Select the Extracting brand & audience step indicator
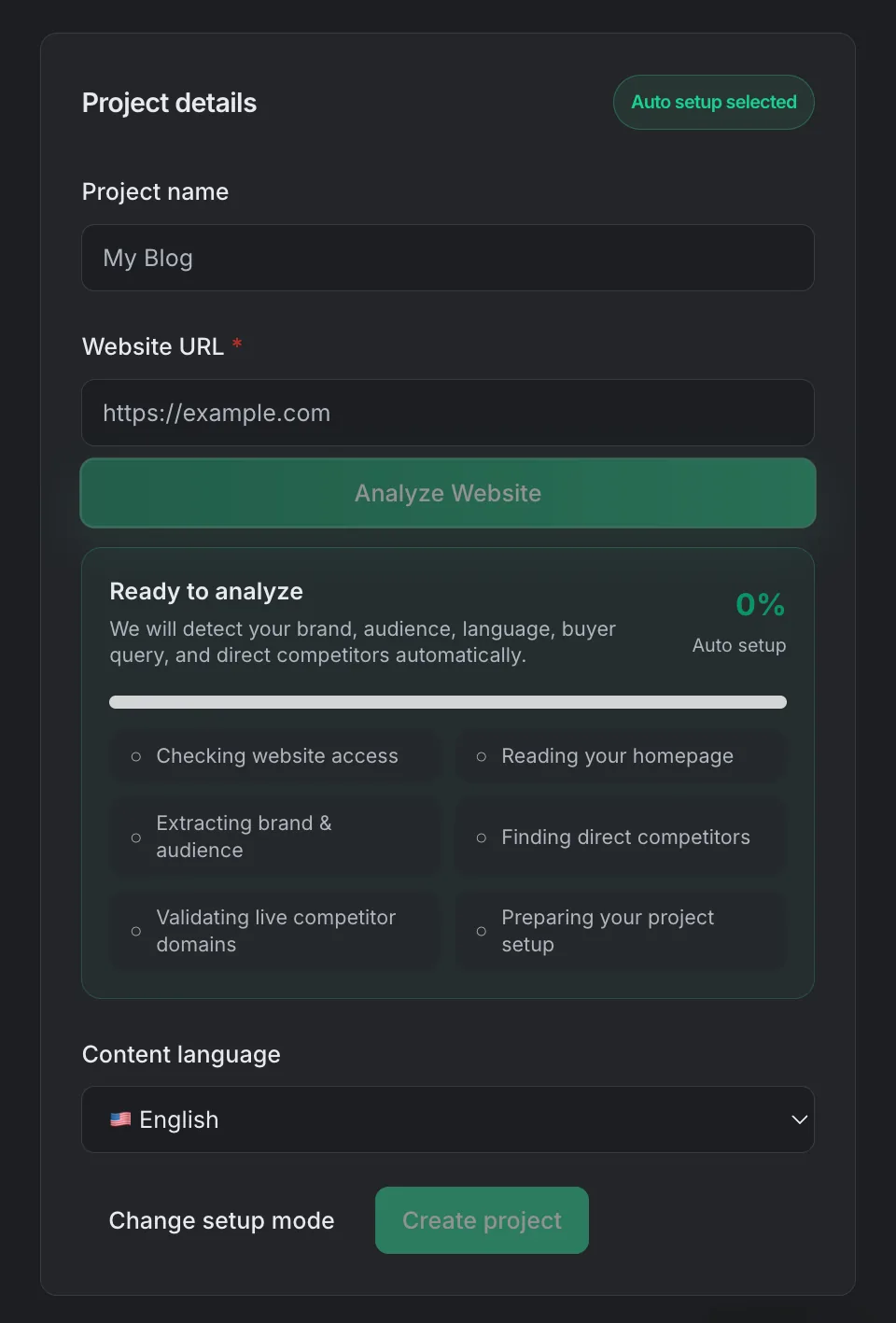 pyautogui.click(x=135, y=837)
